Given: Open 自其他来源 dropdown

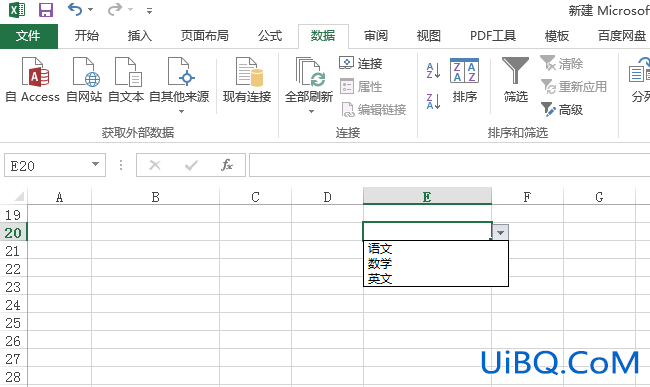Looking at the screenshot, I should coord(179,85).
